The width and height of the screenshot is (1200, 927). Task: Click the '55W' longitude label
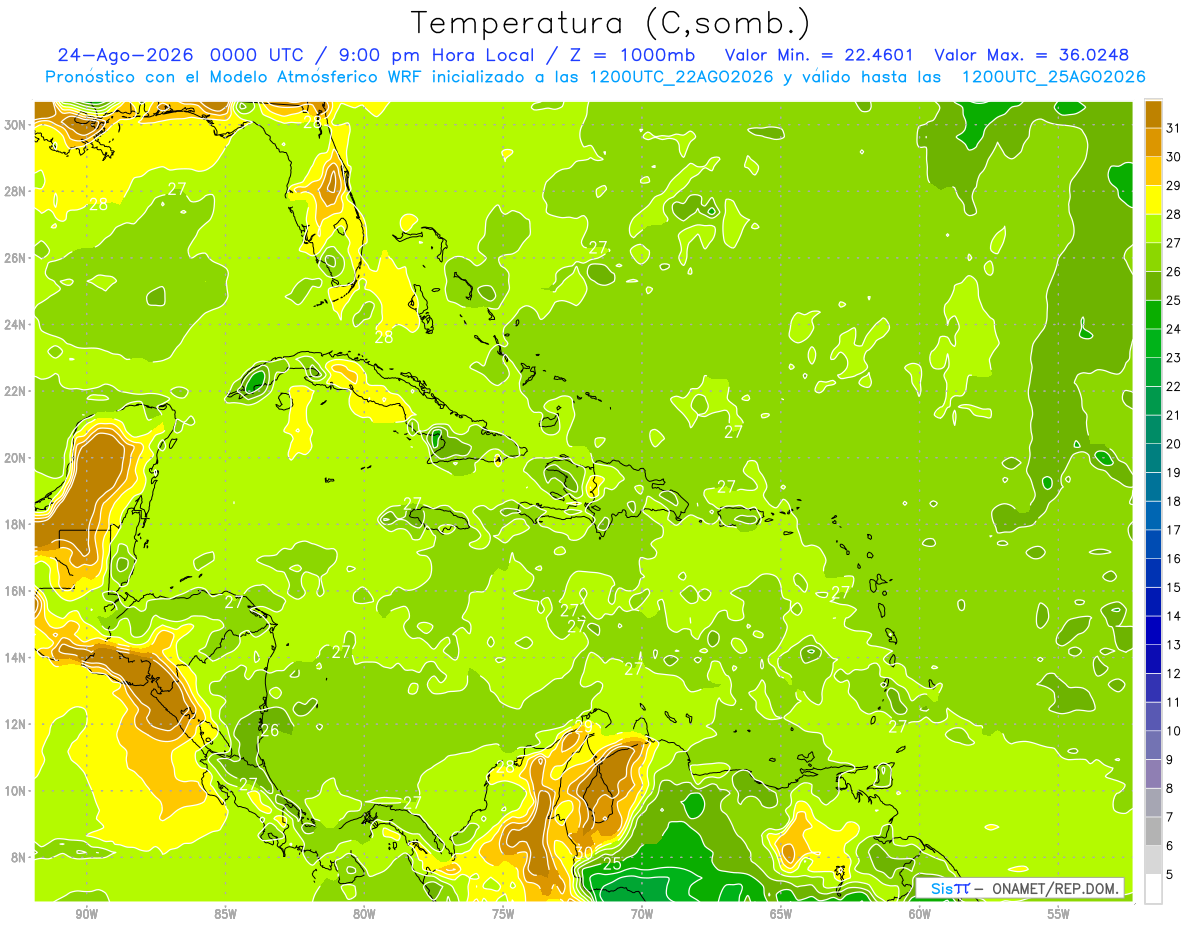(1059, 914)
